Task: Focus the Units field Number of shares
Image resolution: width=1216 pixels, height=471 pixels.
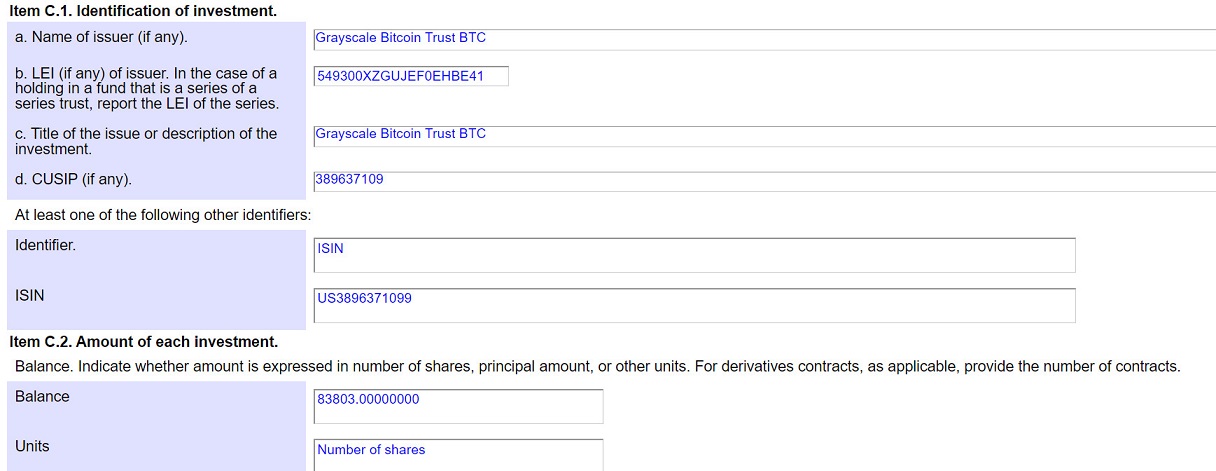Action: tap(459, 455)
